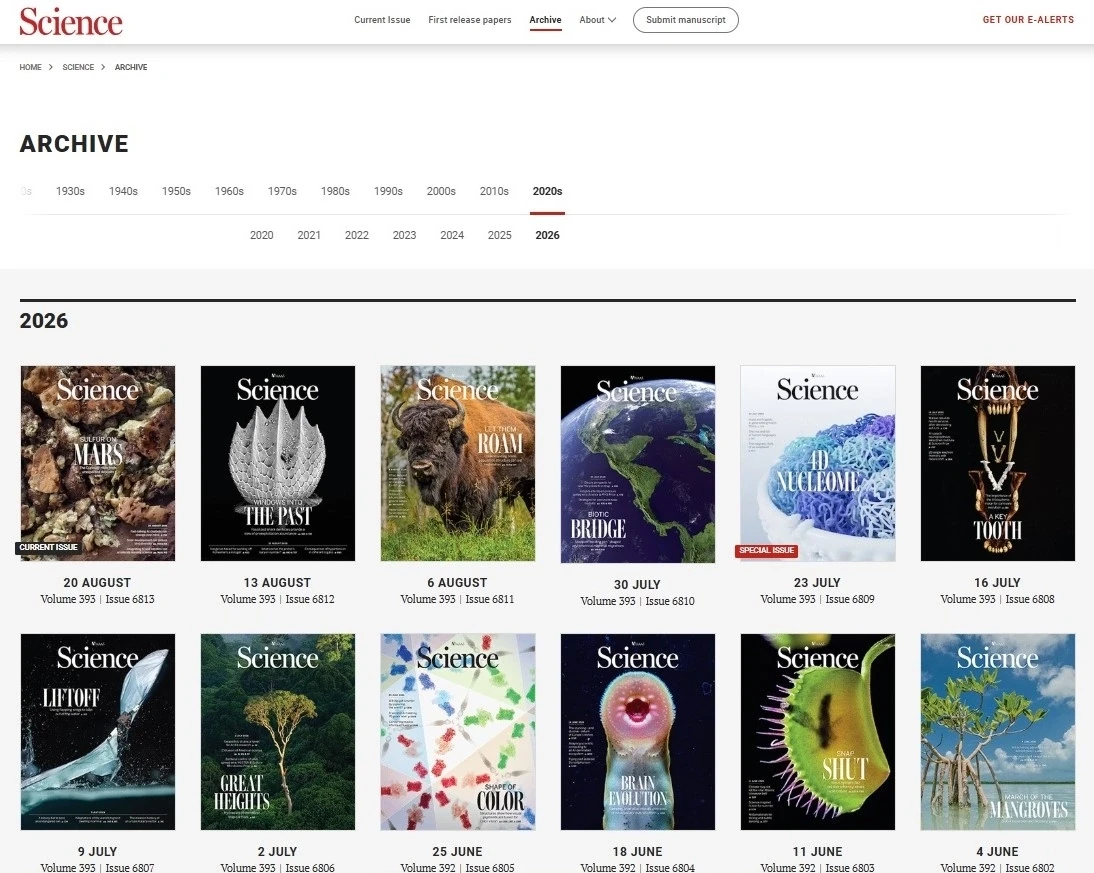The image size is (1094, 873).
Task: Click the 16 JULY issue date
Action: click(x=997, y=583)
